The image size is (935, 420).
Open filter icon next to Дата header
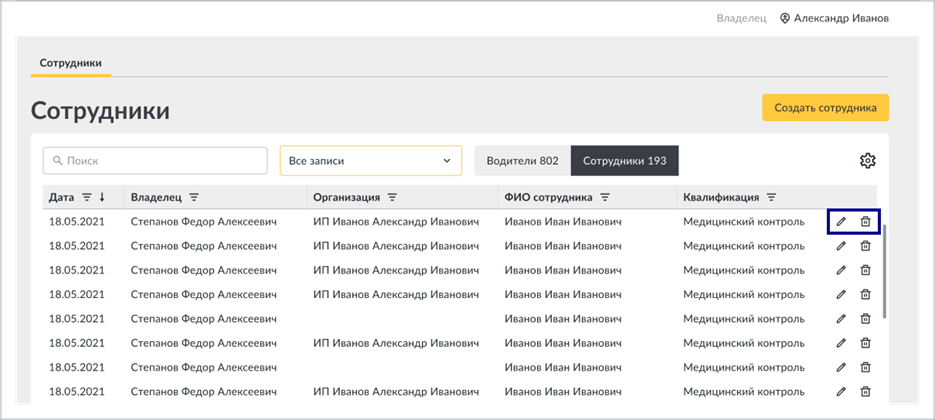pyautogui.click(x=87, y=197)
